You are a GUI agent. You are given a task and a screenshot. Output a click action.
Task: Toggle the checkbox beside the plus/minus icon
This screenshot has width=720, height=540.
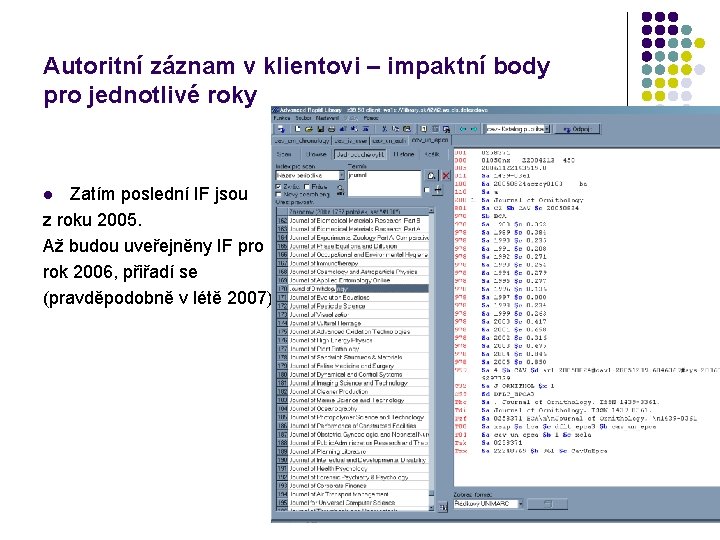tap(427, 190)
